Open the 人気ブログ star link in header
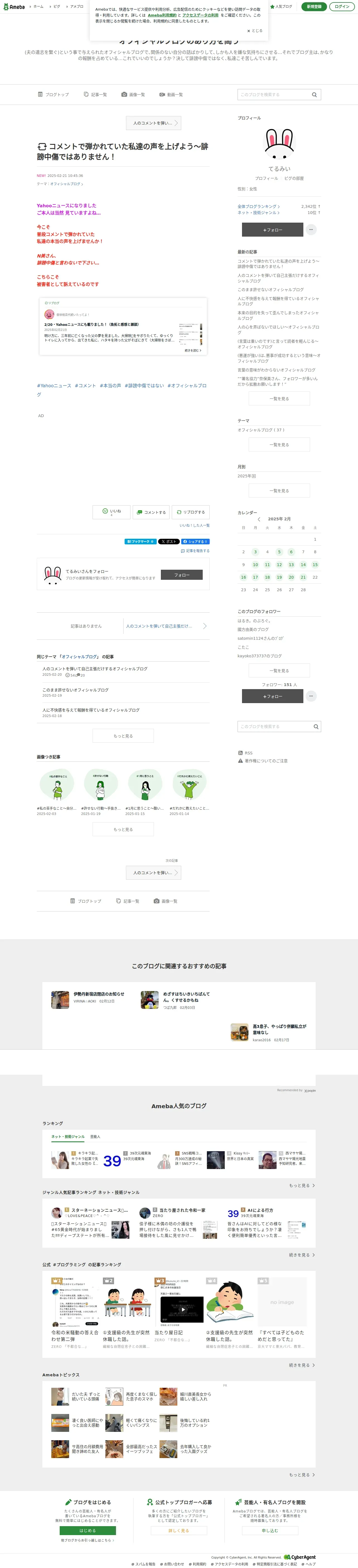The image size is (358, 1568). (281, 7)
